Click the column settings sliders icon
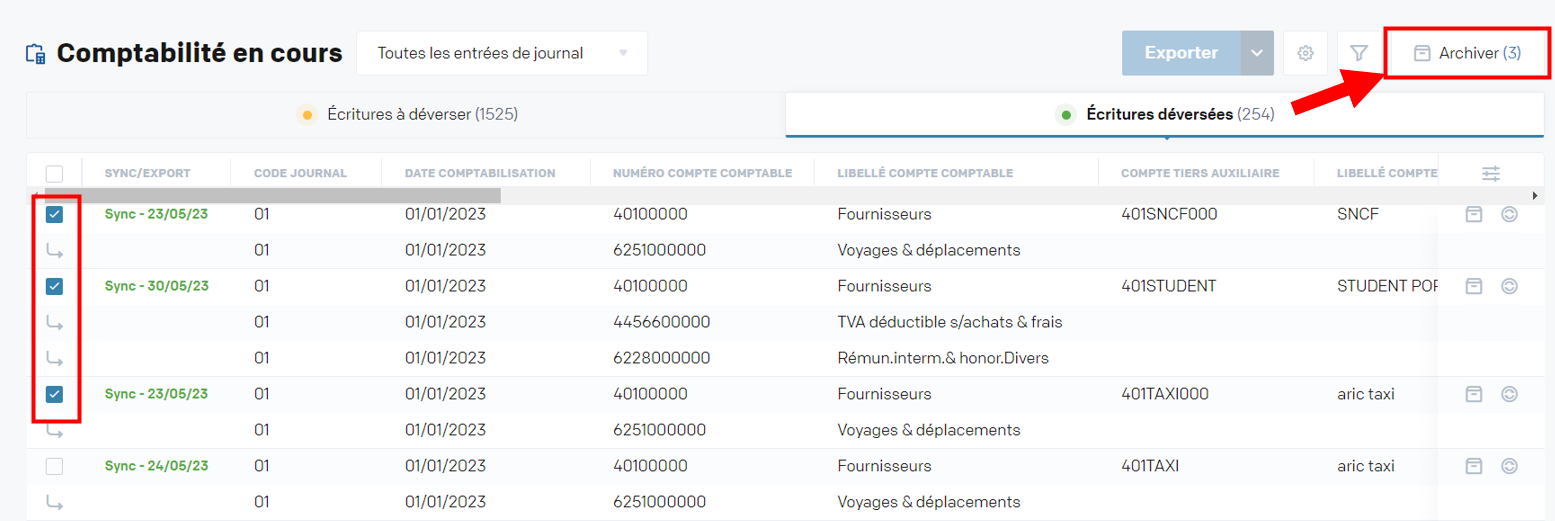 (1490, 173)
